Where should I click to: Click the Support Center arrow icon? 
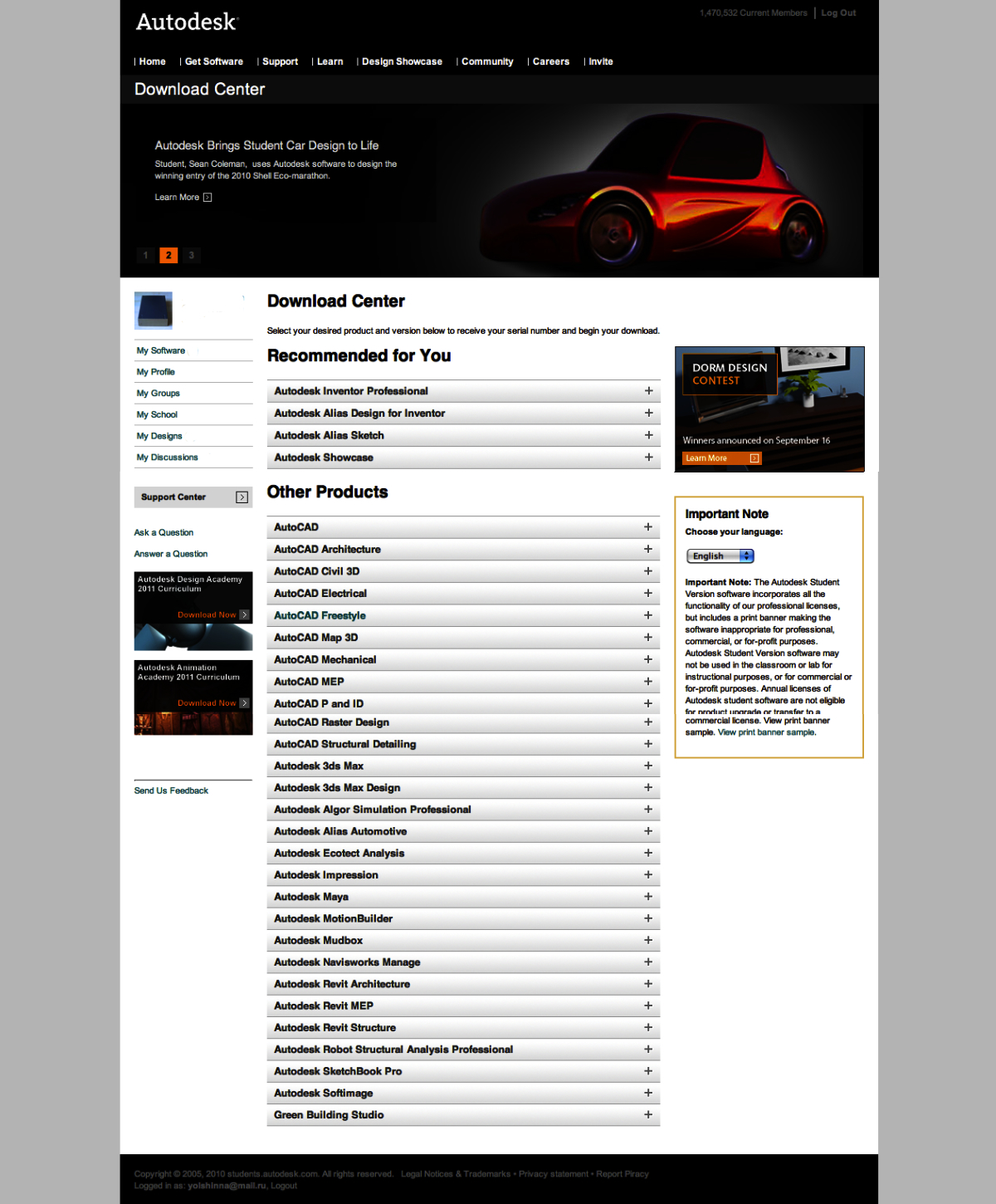point(242,497)
